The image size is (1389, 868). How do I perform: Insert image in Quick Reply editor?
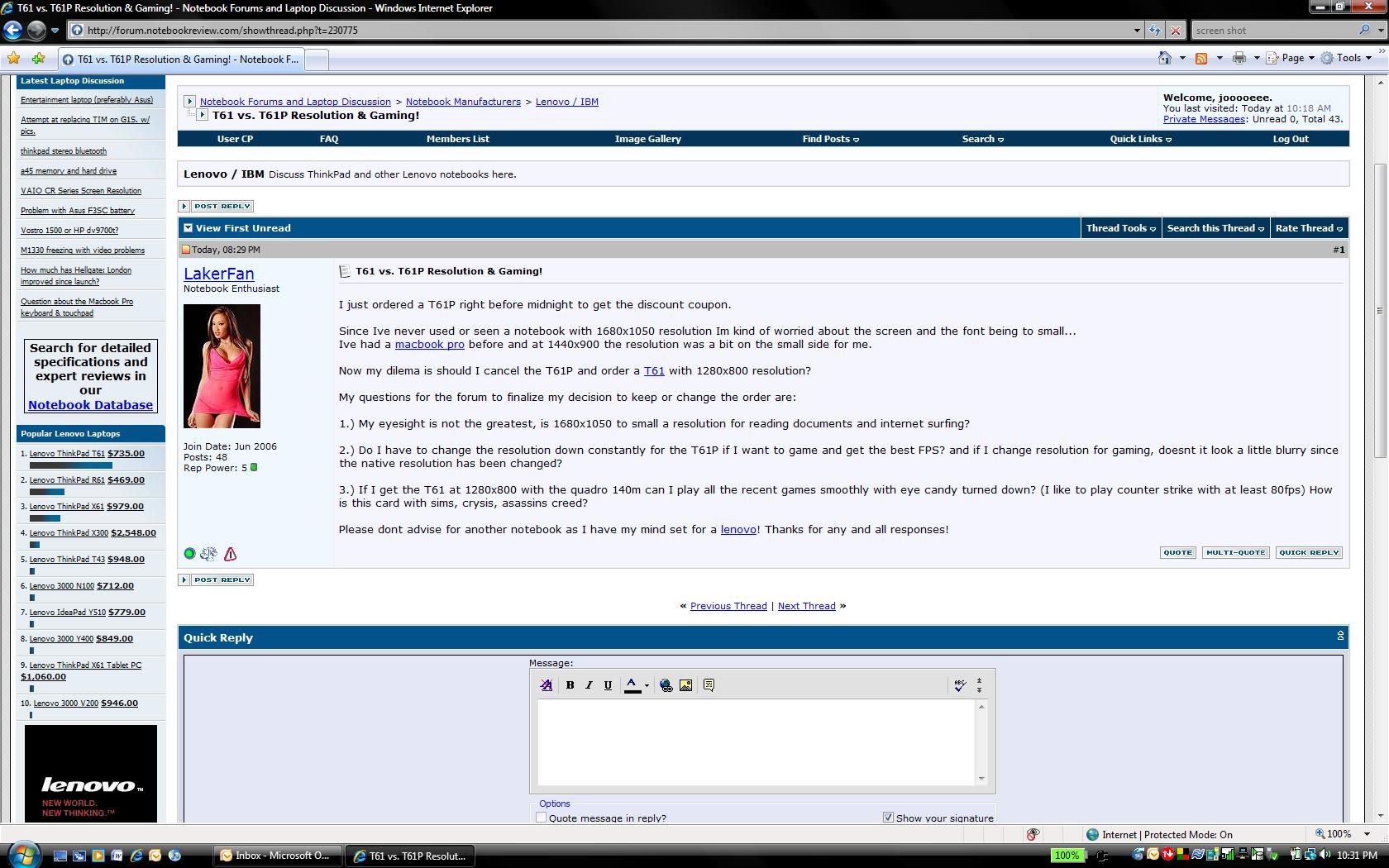[x=685, y=684]
